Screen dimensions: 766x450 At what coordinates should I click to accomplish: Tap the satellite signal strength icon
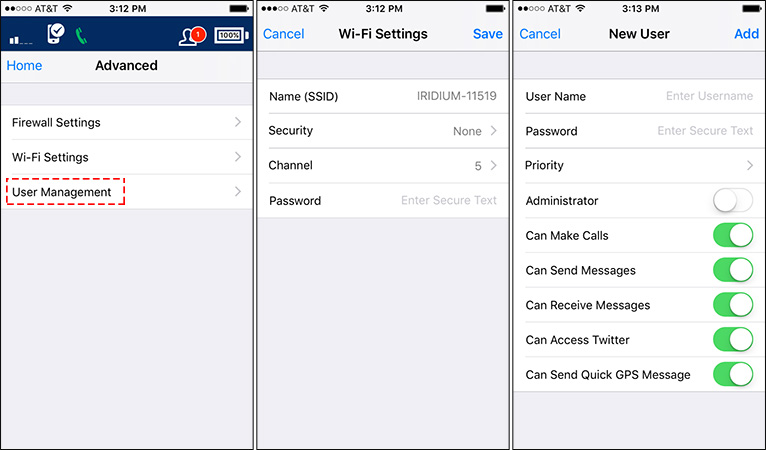pos(21,40)
